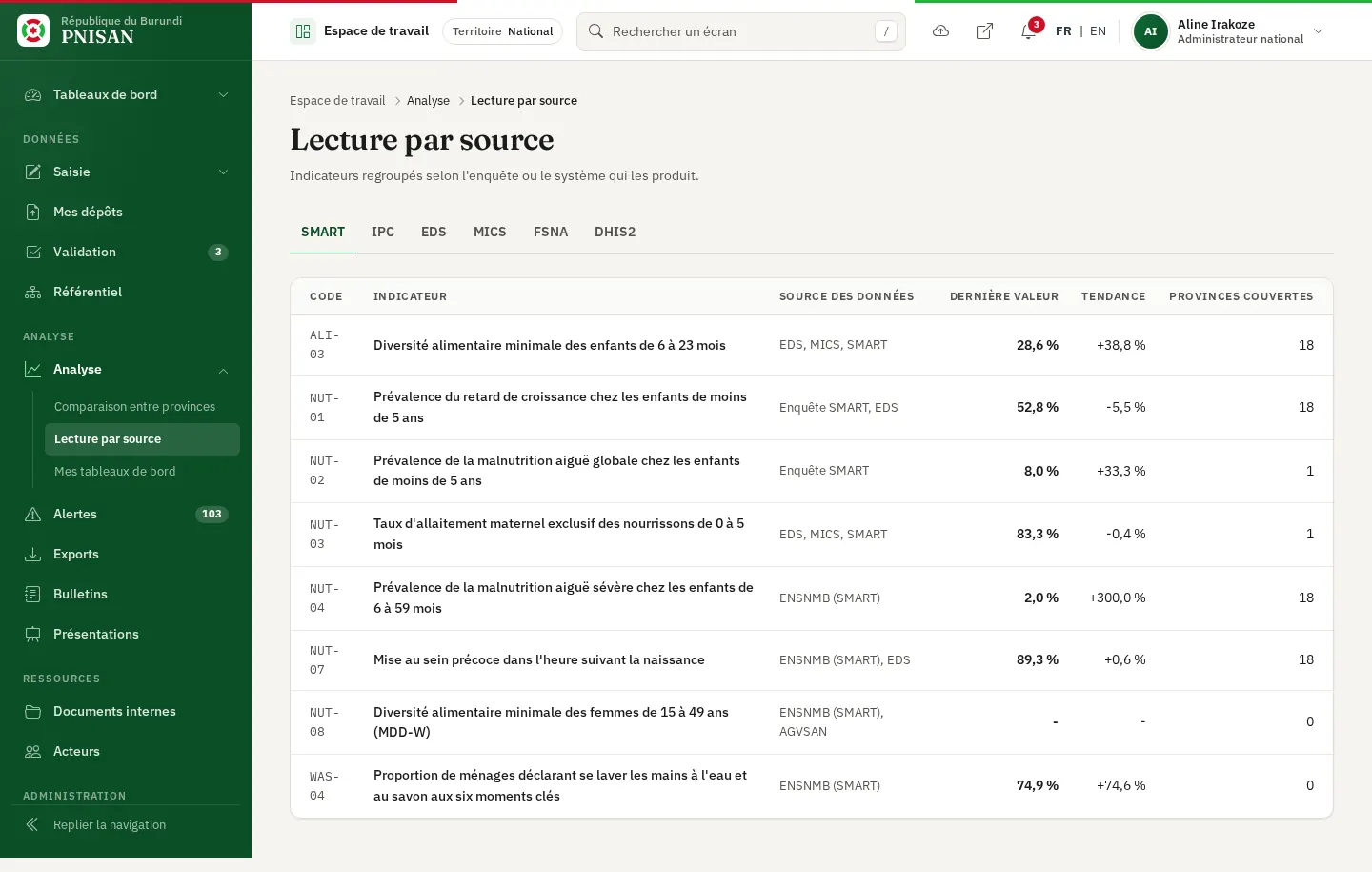Select row code NUT-04
The width and height of the screenshot is (1372, 872).
pos(324,598)
